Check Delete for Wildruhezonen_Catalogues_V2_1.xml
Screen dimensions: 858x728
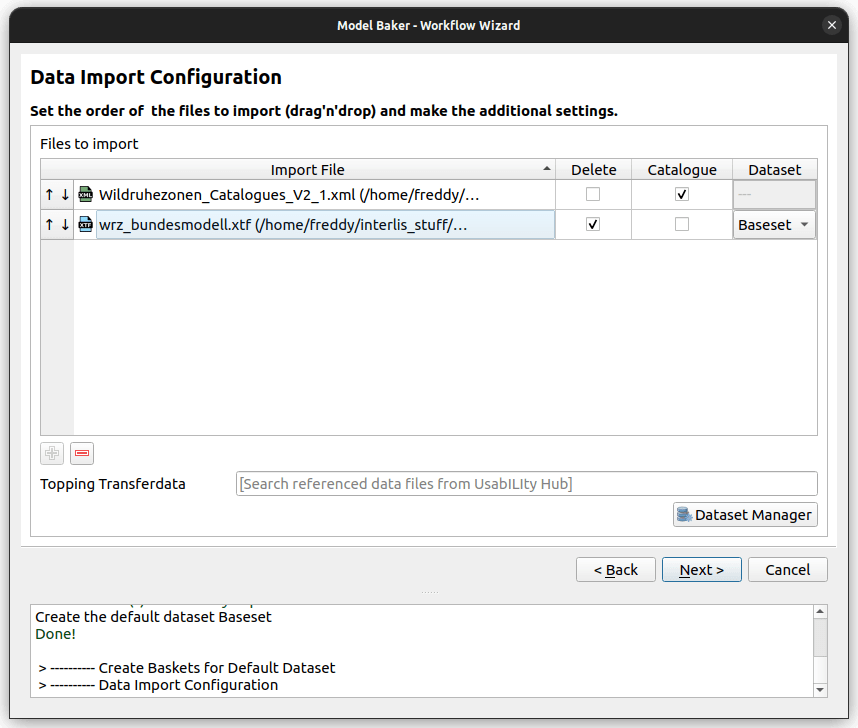(593, 194)
